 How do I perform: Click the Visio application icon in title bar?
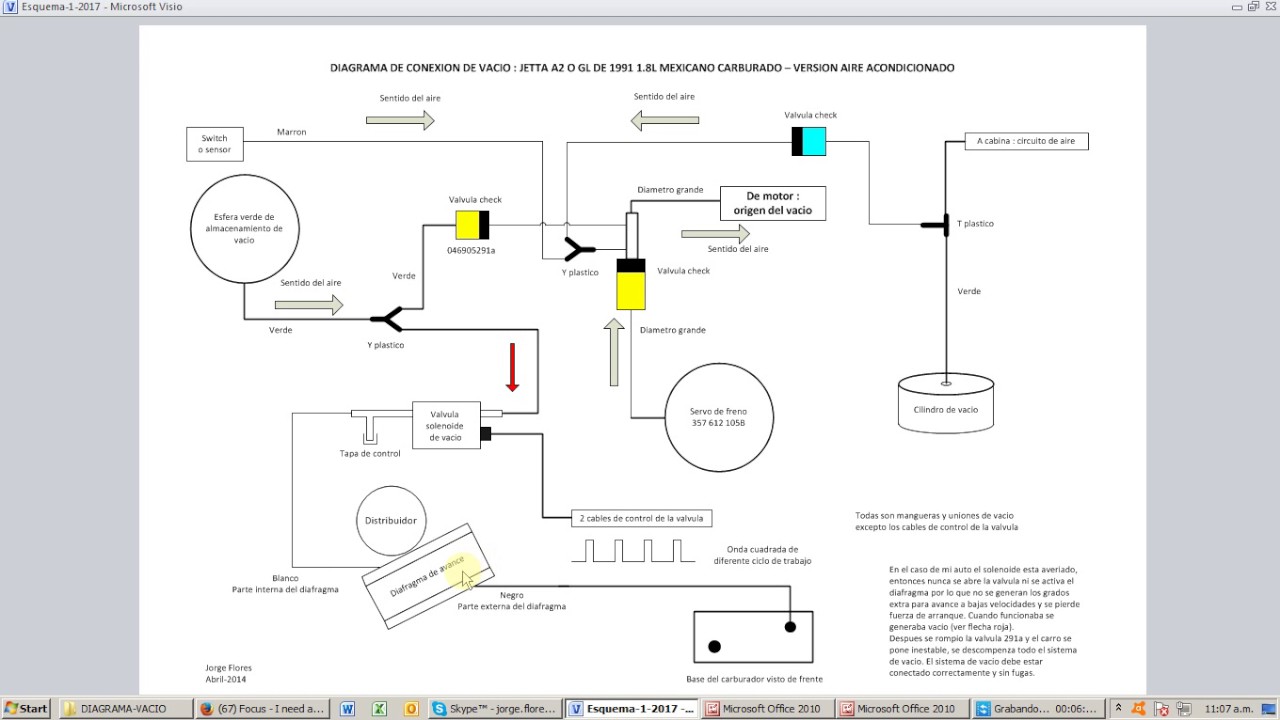point(11,7)
